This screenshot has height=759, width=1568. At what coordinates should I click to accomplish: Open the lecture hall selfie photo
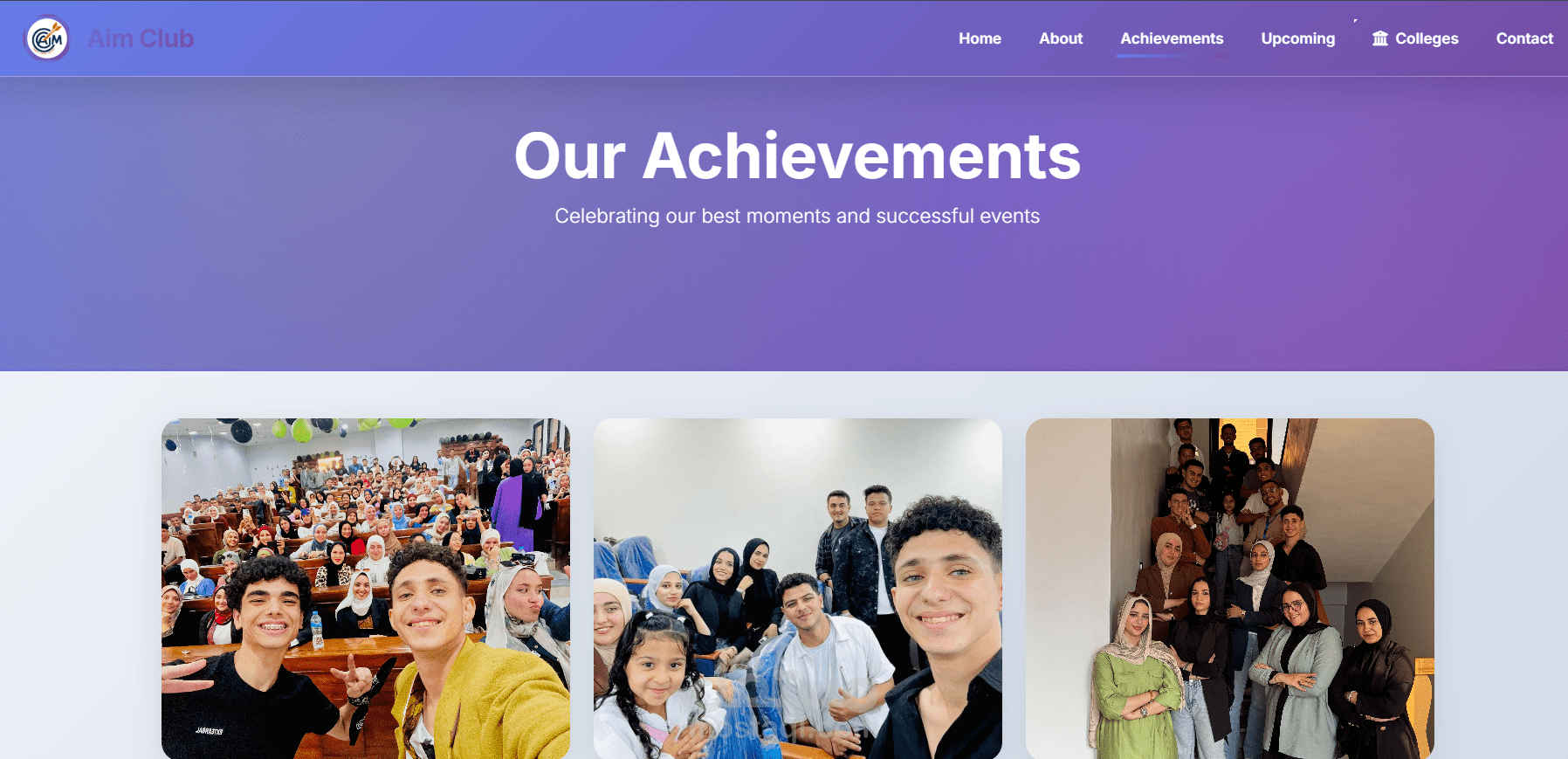[366, 589]
